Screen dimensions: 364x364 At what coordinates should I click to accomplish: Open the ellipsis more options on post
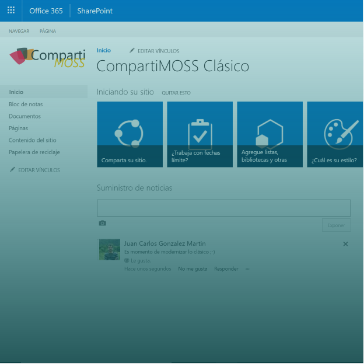[x=247, y=269]
